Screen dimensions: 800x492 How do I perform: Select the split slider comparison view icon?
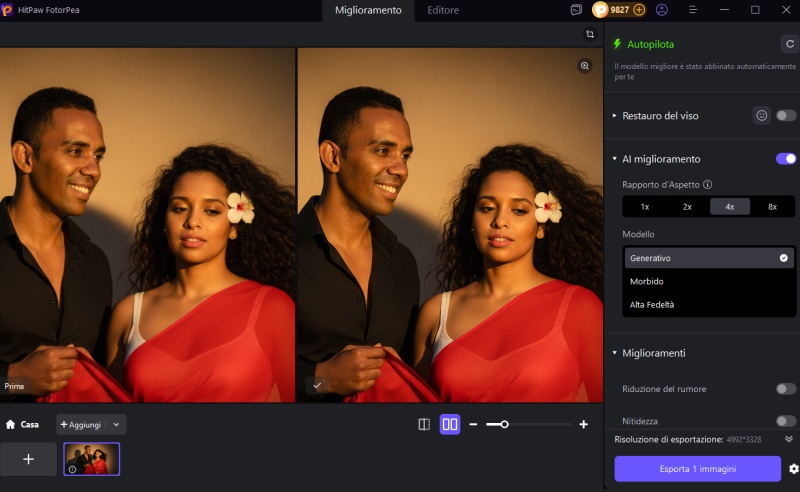point(424,424)
